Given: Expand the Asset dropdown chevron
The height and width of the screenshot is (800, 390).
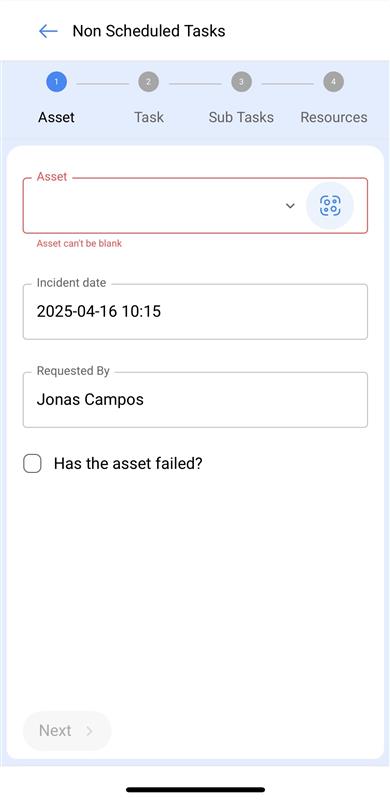Looking at the screenshot, I should [x=290, y=206].
